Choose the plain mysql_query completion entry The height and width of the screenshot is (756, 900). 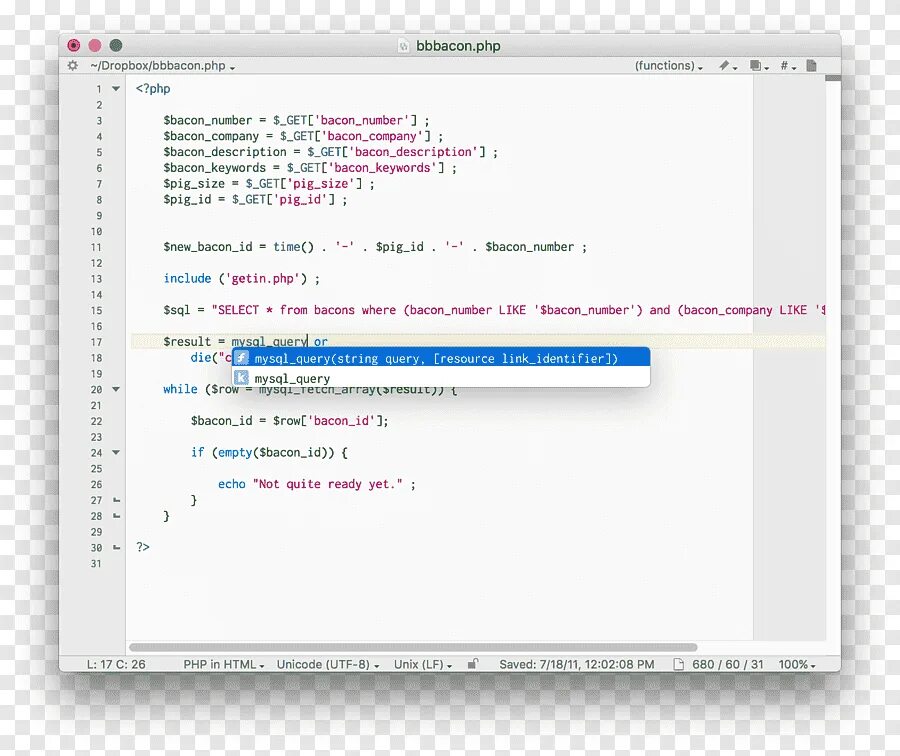pyautogui.click(x=441, y=378)
